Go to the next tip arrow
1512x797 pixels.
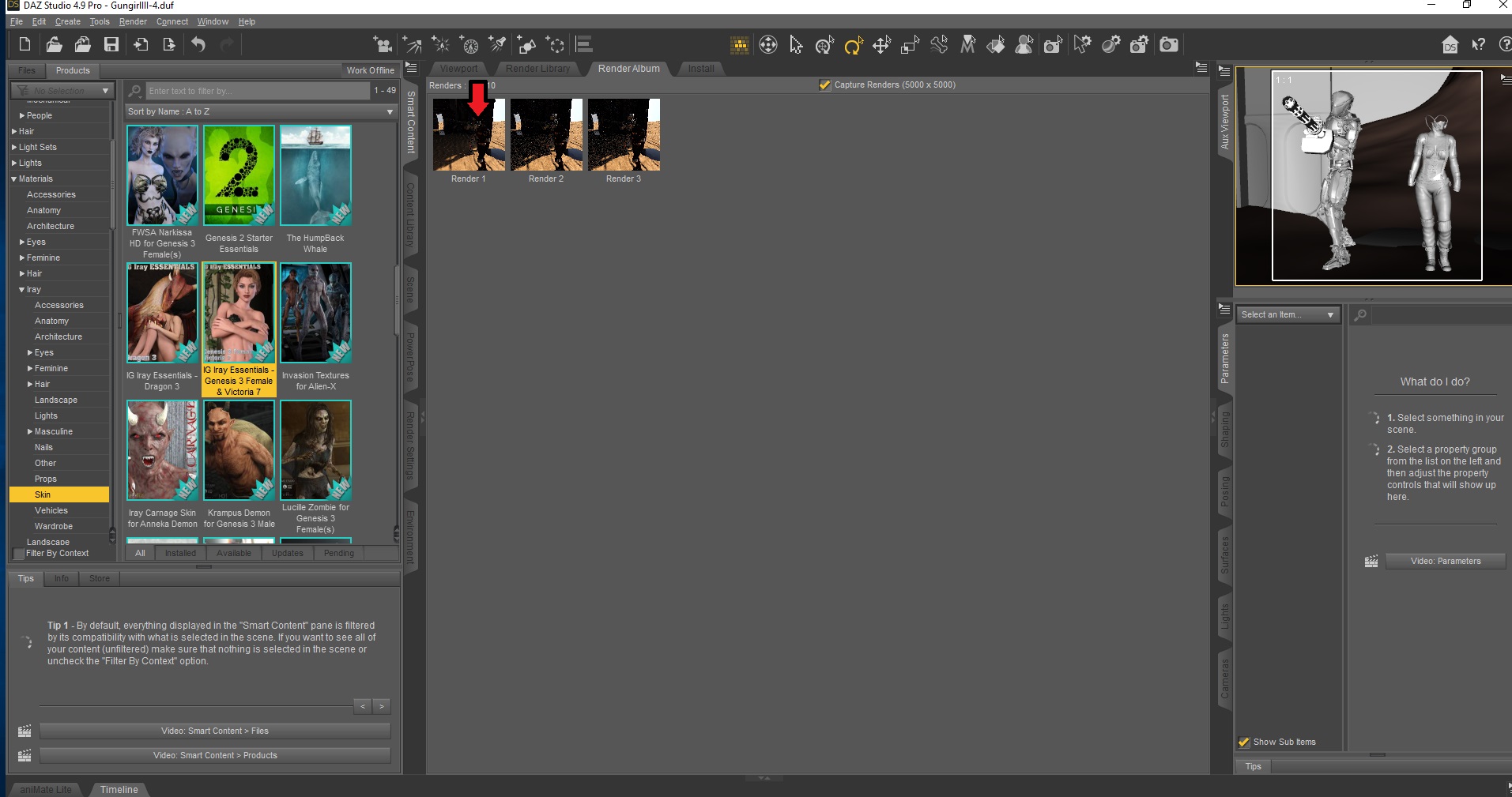[x=382, y=706]
